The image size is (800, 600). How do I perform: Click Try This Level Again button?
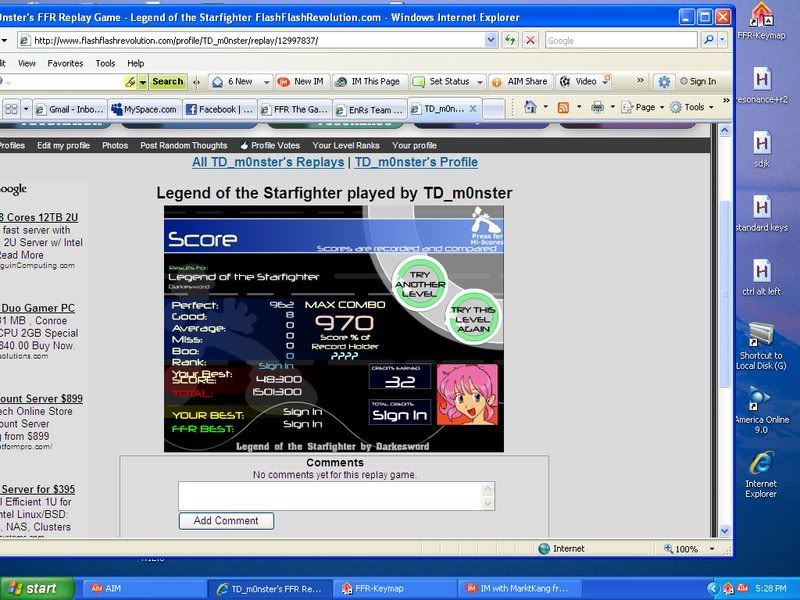pyautogui.click(x=473, y=319)
